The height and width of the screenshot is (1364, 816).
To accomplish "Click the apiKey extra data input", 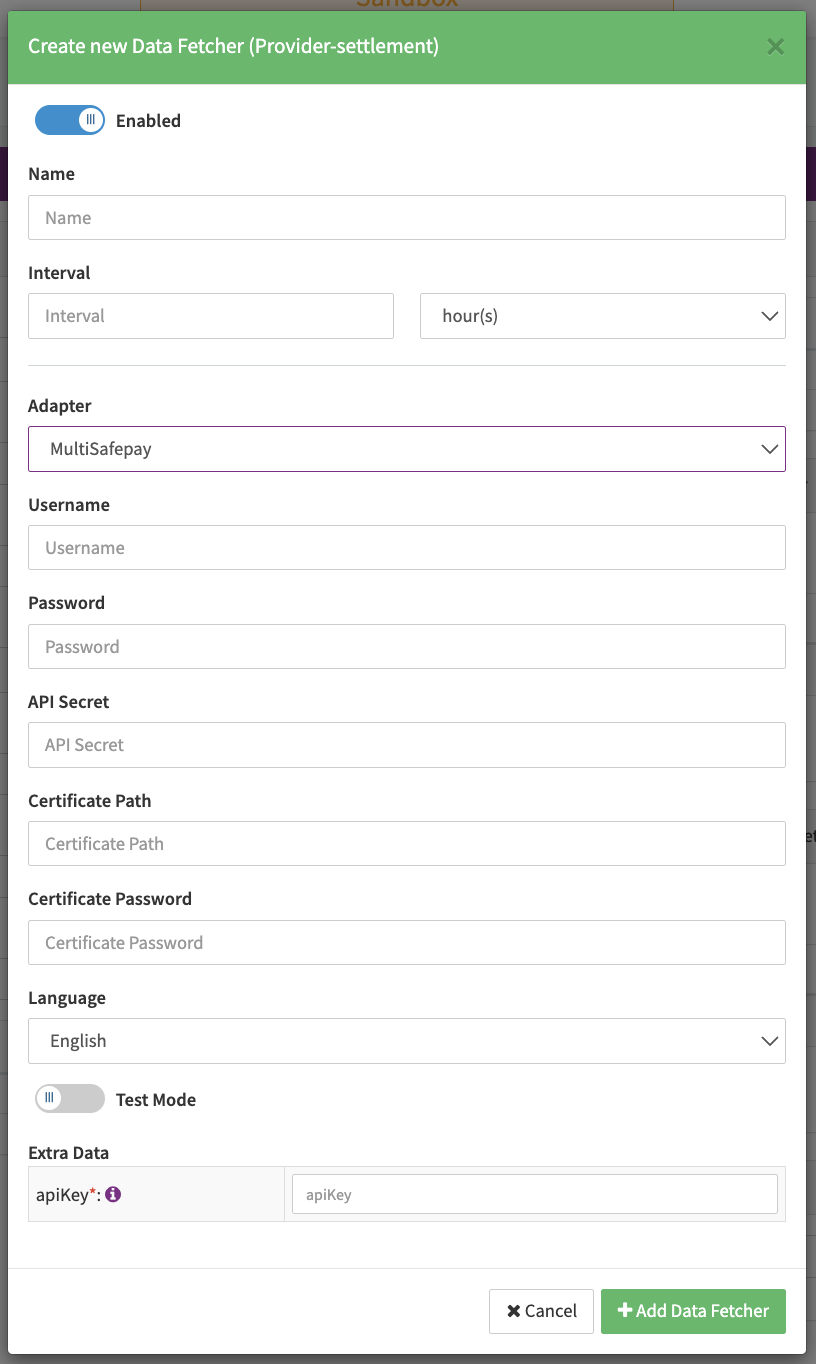I will click(534, 1194).
